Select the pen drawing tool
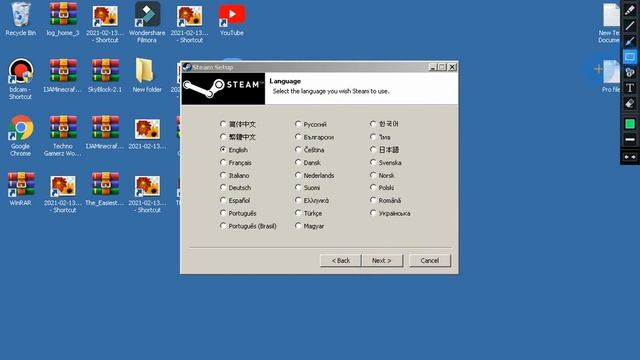The image size is (640, 360). pos(630,10)
